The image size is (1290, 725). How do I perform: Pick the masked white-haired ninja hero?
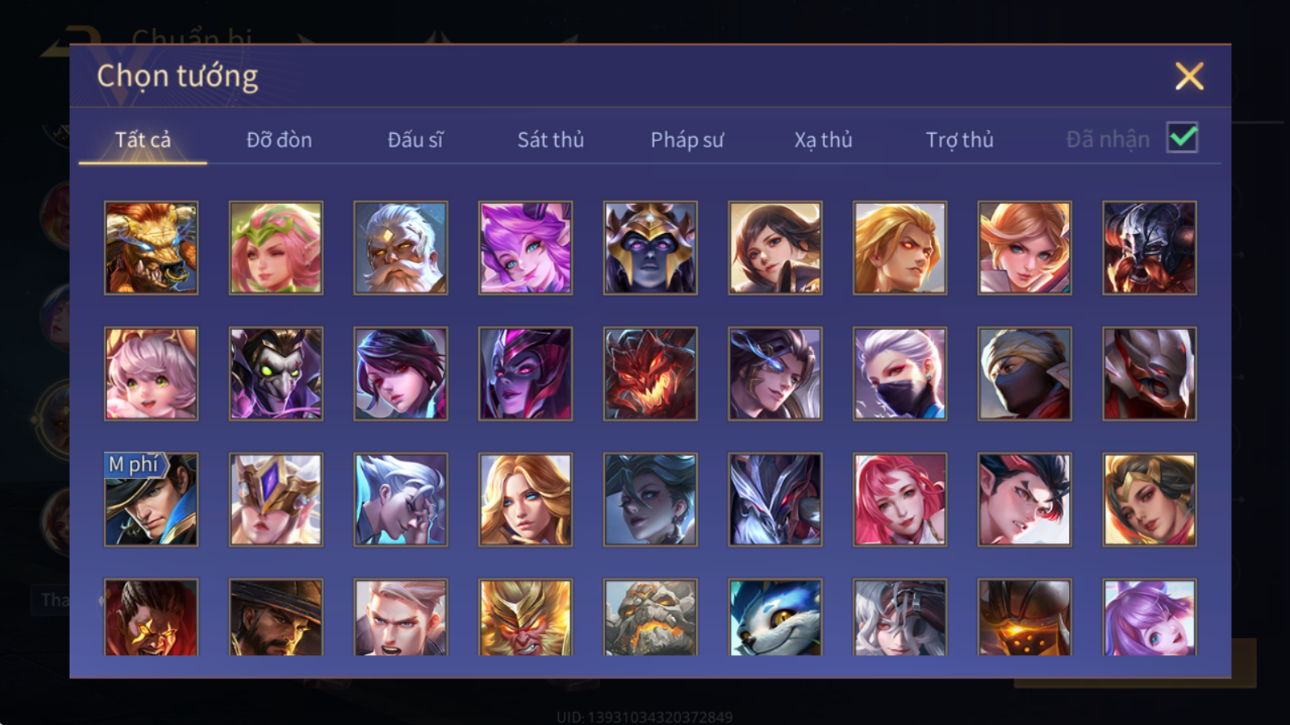[899, 373]
